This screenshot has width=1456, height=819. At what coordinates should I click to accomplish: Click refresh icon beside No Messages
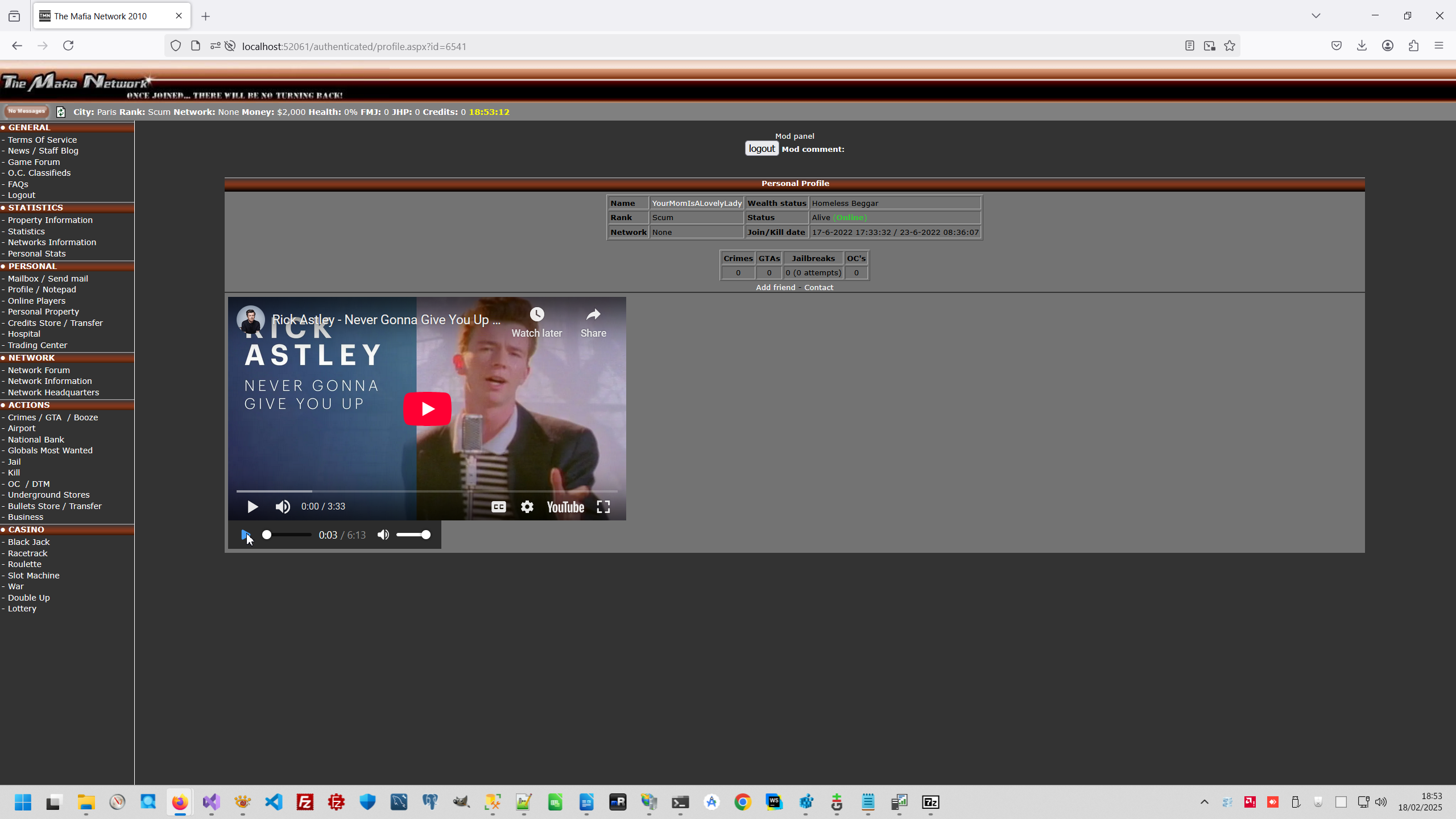(x=61, y=112)
